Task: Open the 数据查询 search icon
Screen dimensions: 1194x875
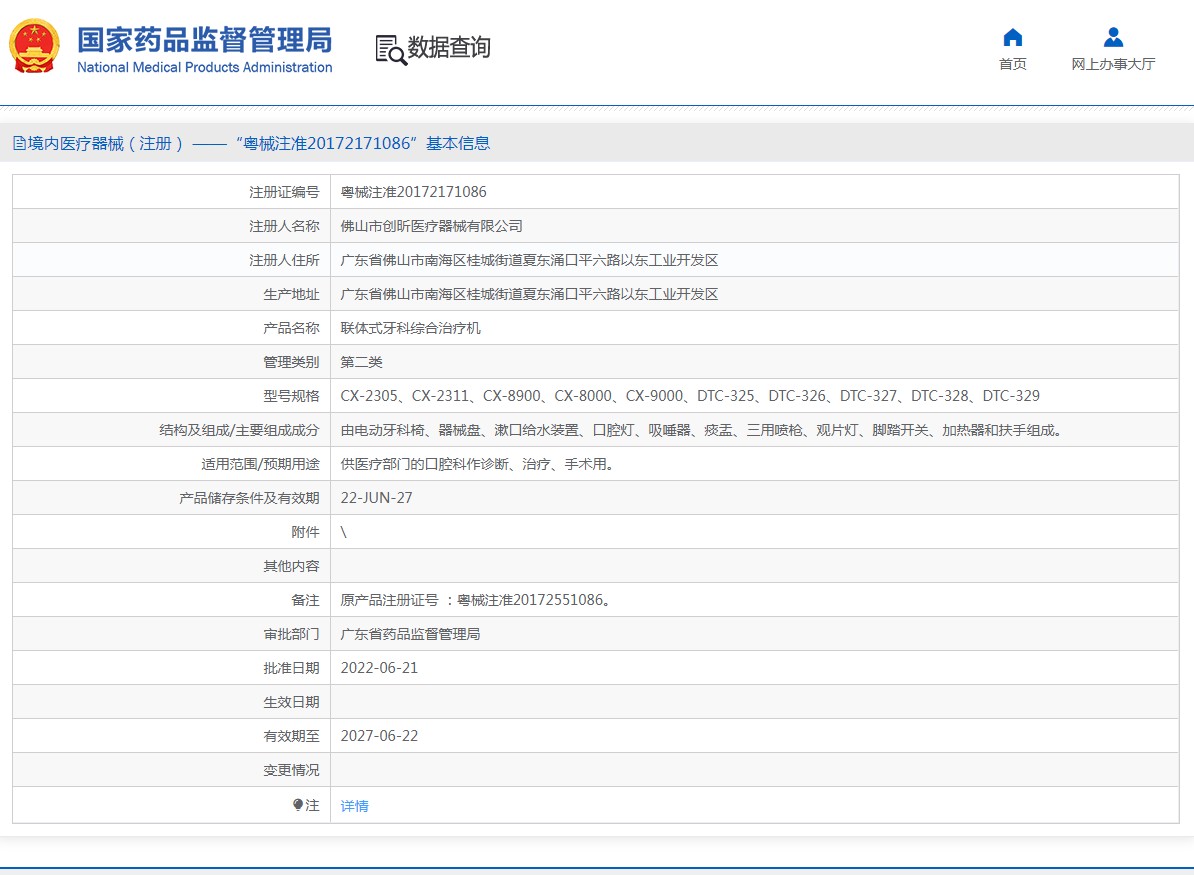Action: pos(391,49)
